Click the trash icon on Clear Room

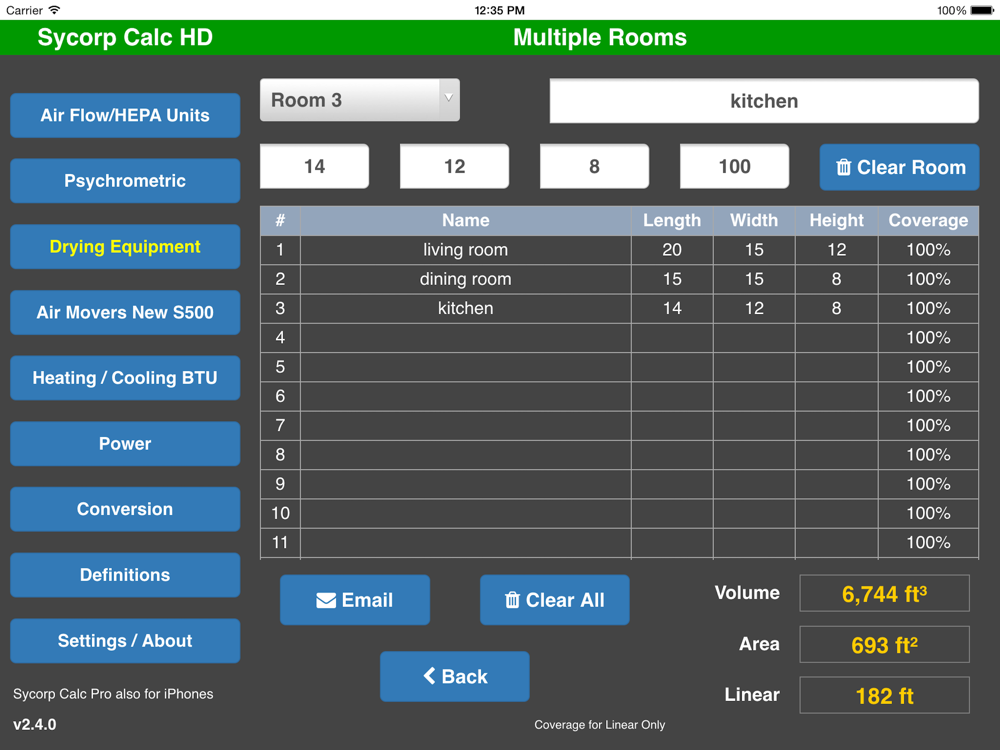pos(843,167)
